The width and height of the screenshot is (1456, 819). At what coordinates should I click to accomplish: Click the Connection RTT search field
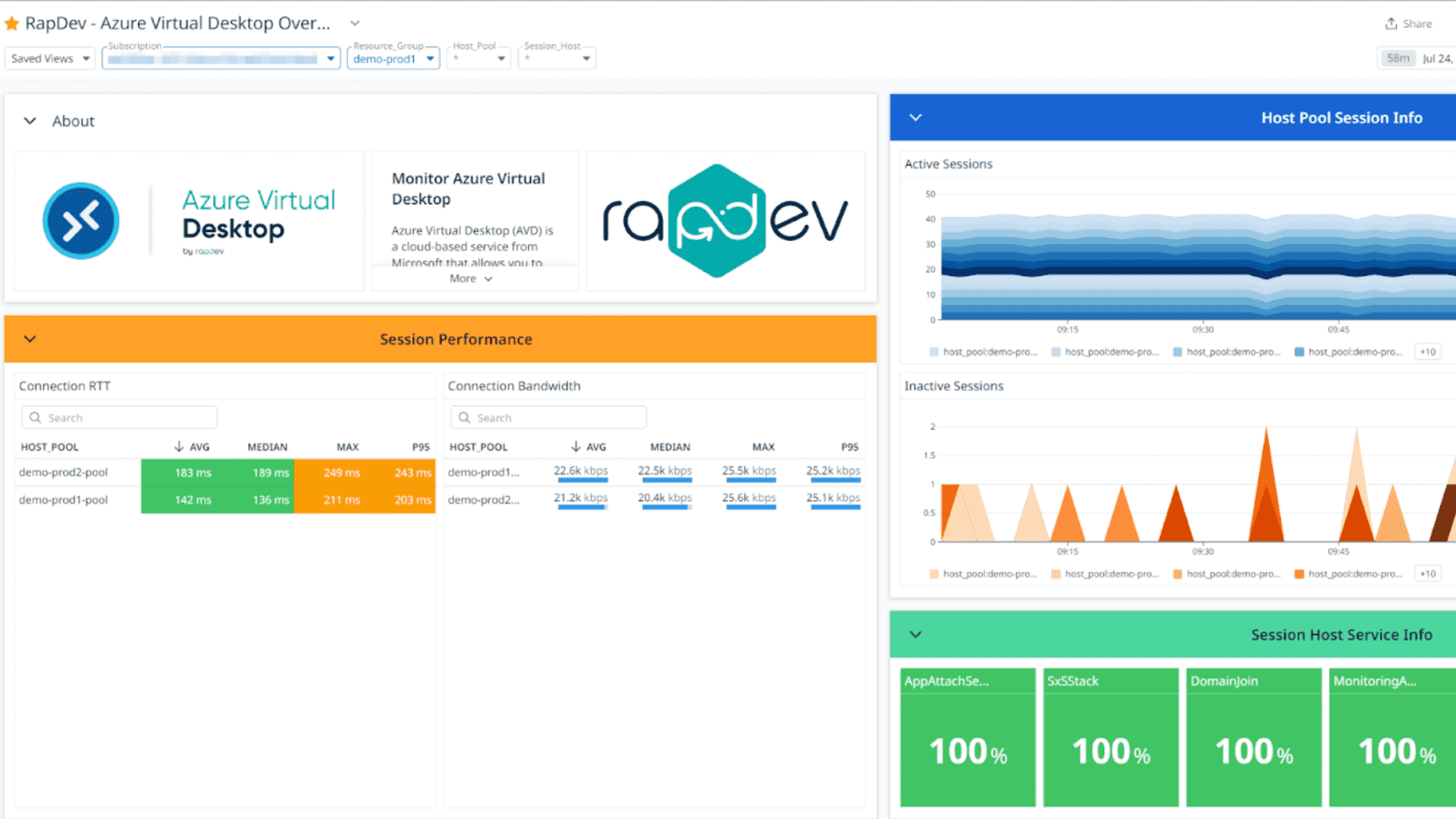(120, 418)
